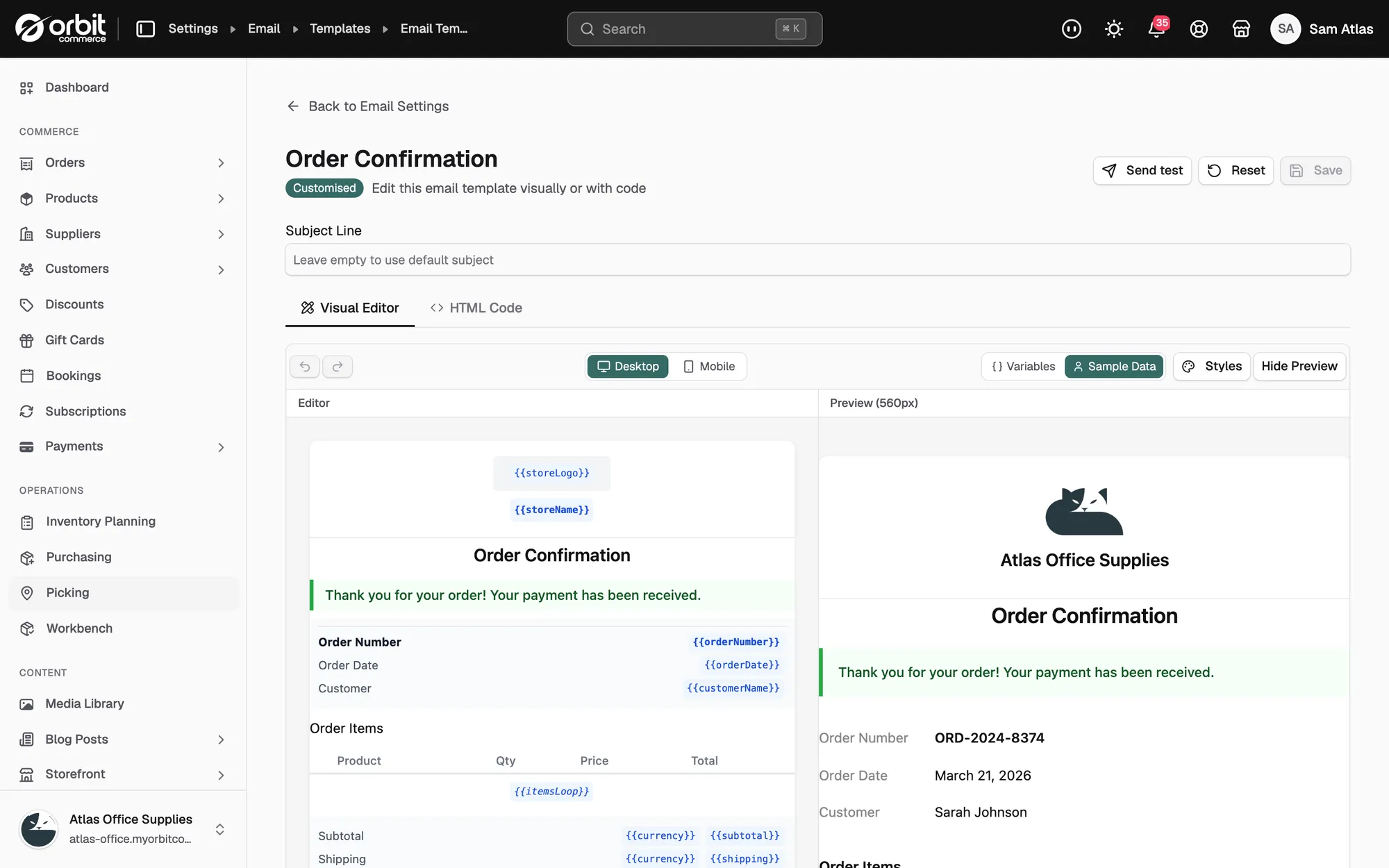The image size is (1389, 868).
Task: Click the Search box
Action: [694, 28]
